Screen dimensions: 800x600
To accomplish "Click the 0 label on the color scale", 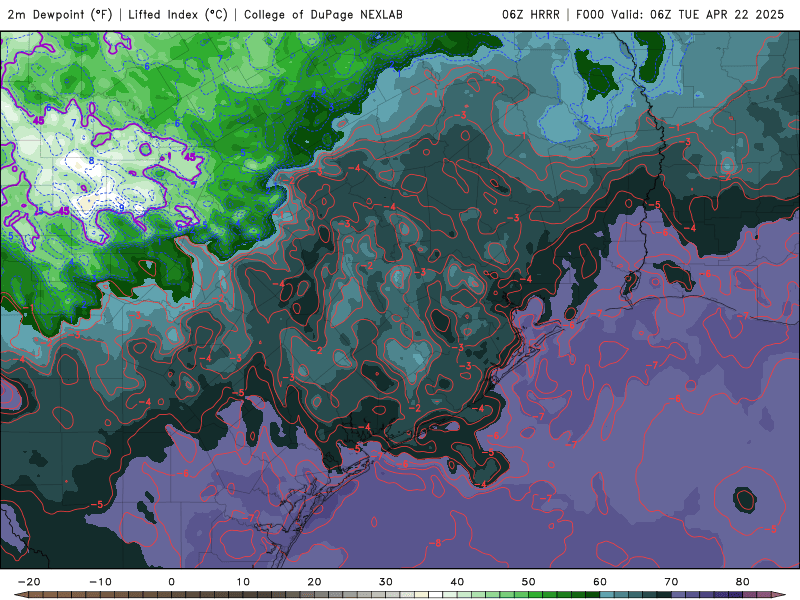I will [x=171, y=582].
